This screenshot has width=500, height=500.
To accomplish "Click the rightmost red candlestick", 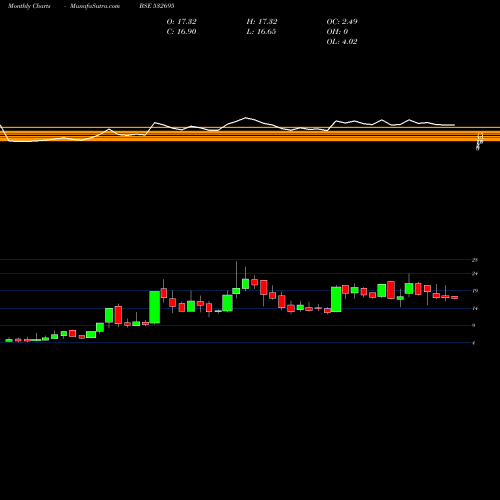I will [x=455, y=297].
